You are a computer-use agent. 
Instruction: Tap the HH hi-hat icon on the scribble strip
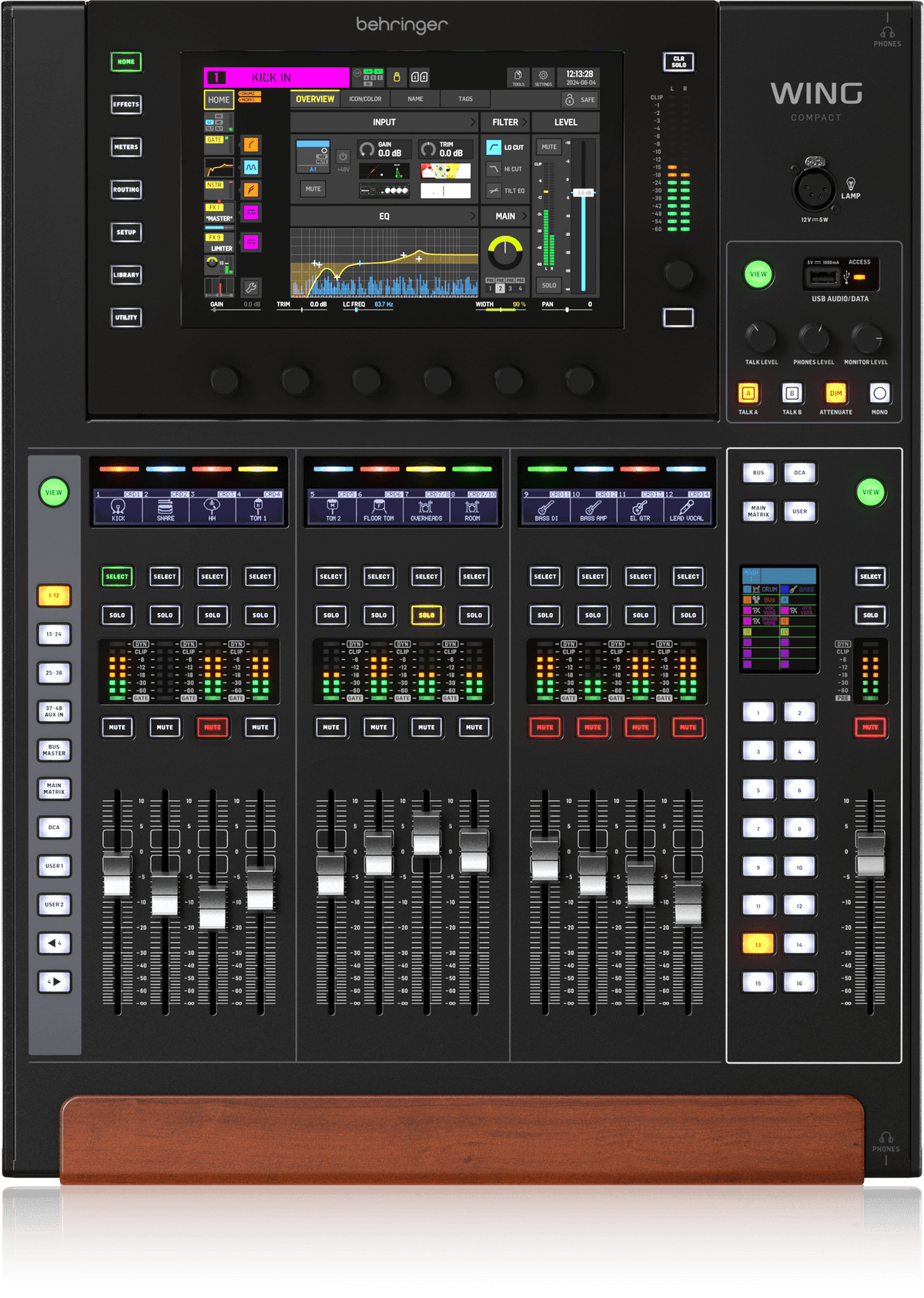pos(212,506)
